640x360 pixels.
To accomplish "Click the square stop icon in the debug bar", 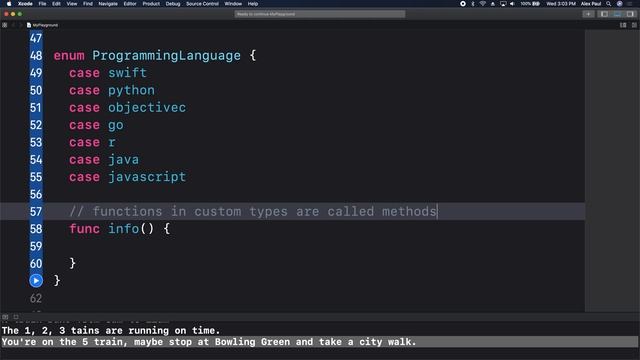I will coord(16,317).
